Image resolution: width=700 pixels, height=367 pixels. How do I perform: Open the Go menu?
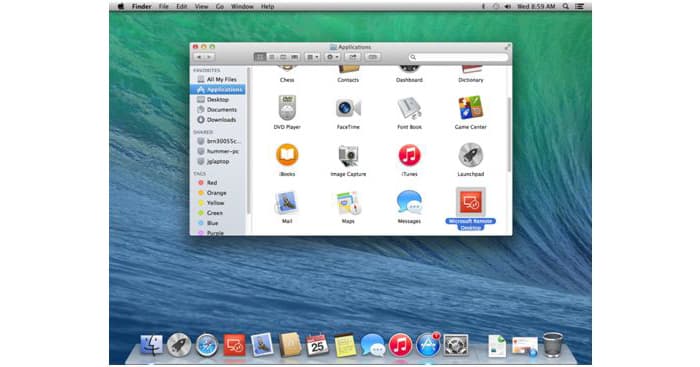coord(220,6)
